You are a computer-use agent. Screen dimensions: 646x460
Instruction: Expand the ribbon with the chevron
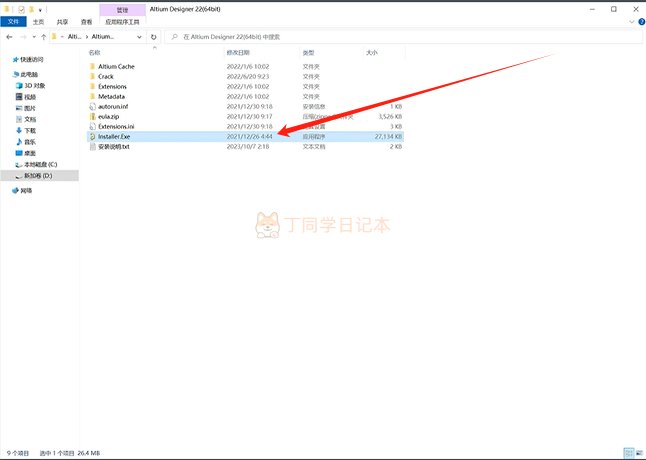click(632, 21)
